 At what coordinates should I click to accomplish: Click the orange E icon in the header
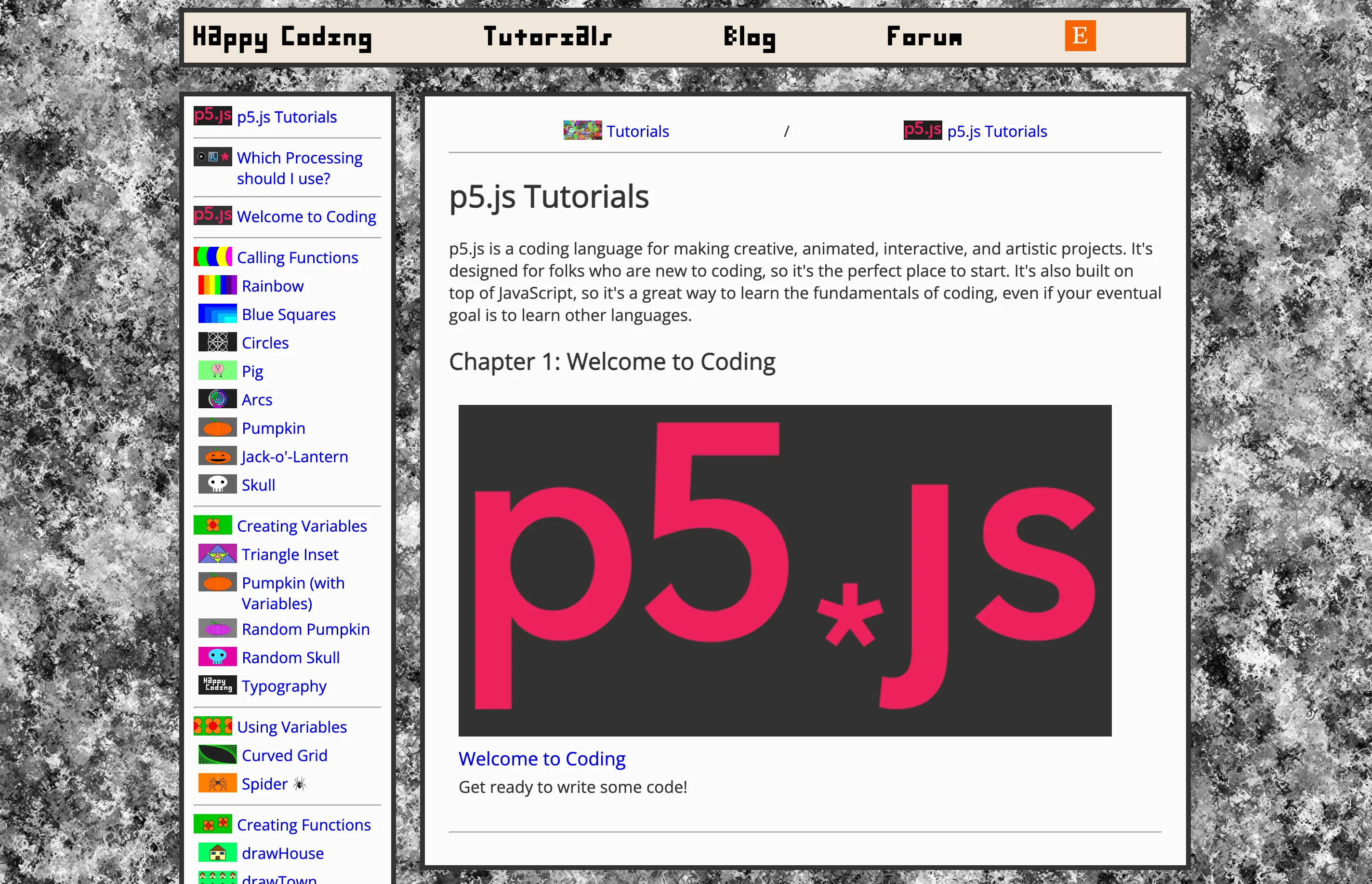click(x=1081, y=36)
